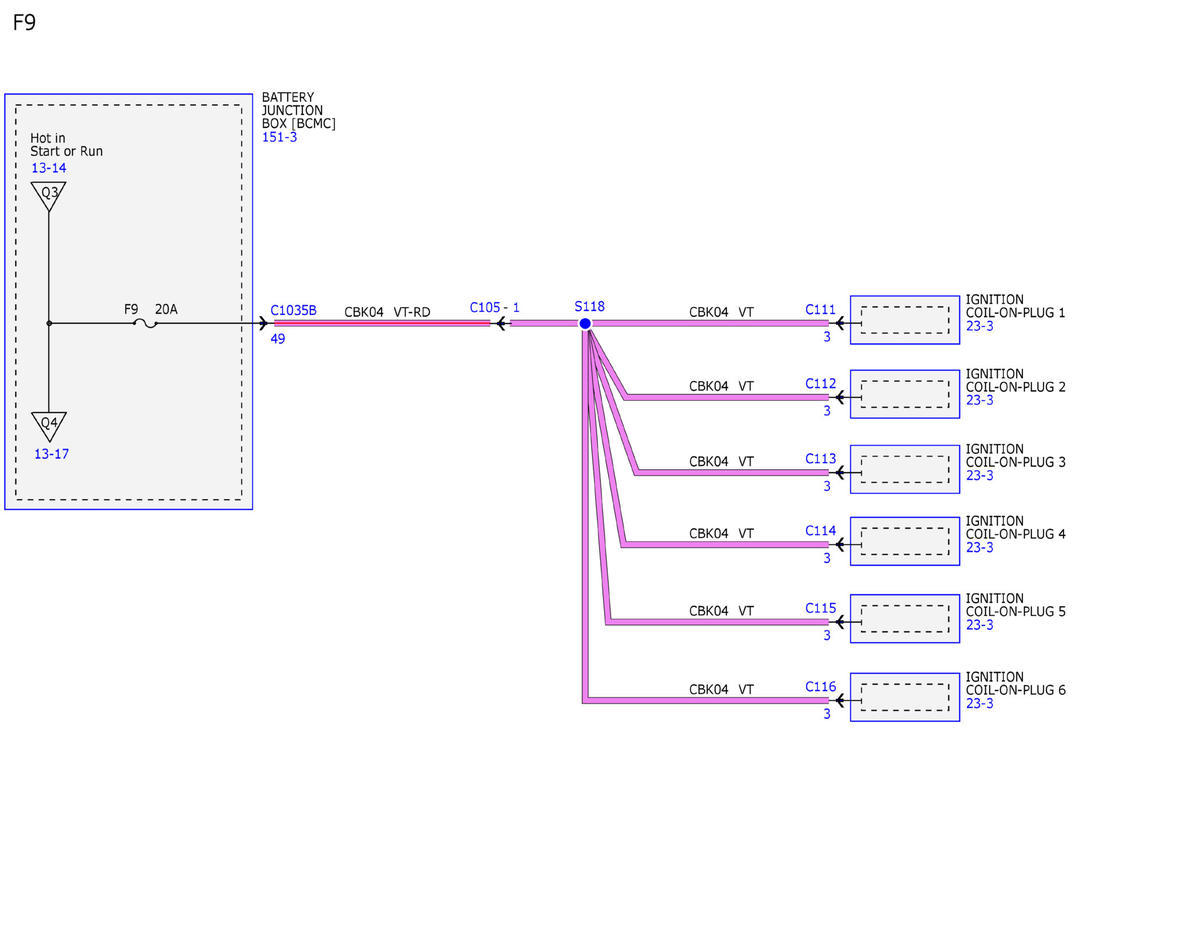The image size is (1200, 927).
Task: Click the C113 connector label
Action: (820, 459)
